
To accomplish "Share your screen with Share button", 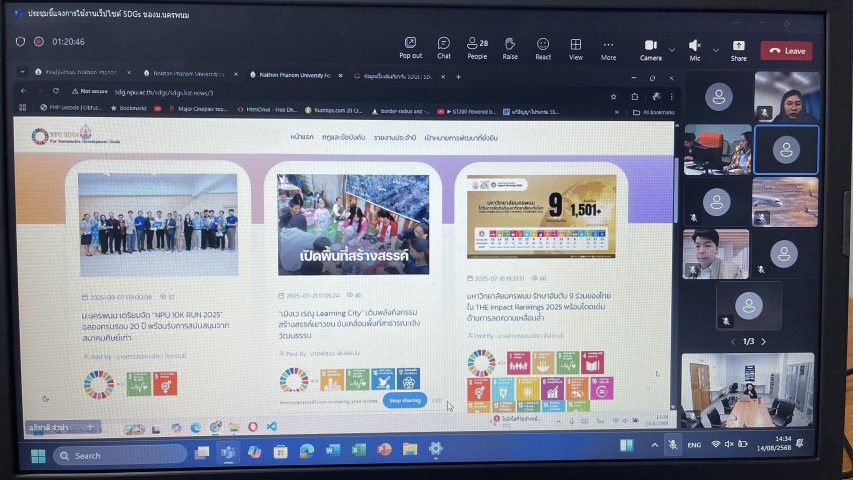I will [738, 49].
